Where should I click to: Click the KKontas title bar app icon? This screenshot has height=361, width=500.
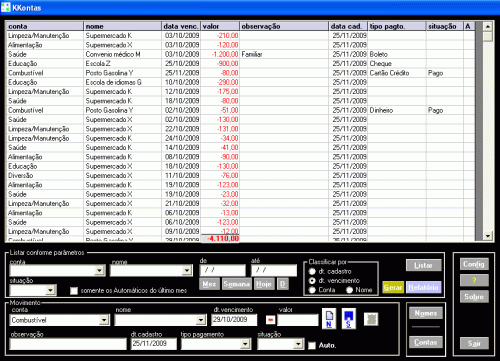point(6,7)
